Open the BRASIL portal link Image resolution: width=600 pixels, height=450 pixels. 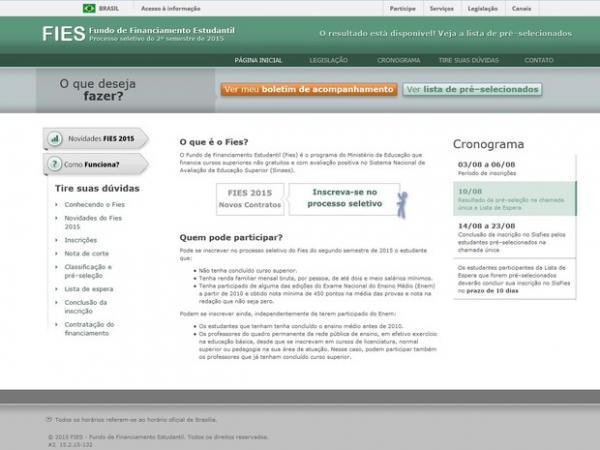[109, 8]
